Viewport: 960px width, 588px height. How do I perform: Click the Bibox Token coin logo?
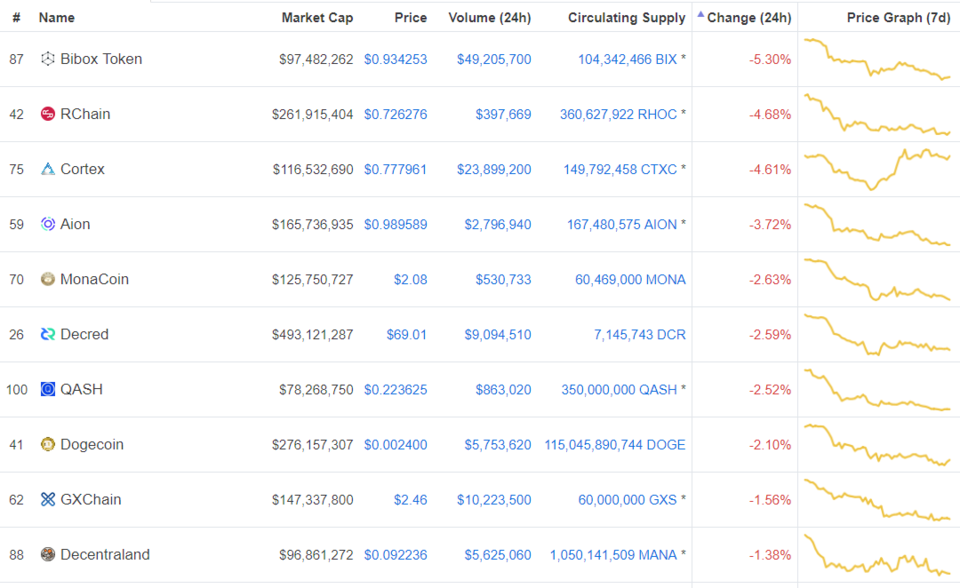pyautogui.click(x=48, y=59)
